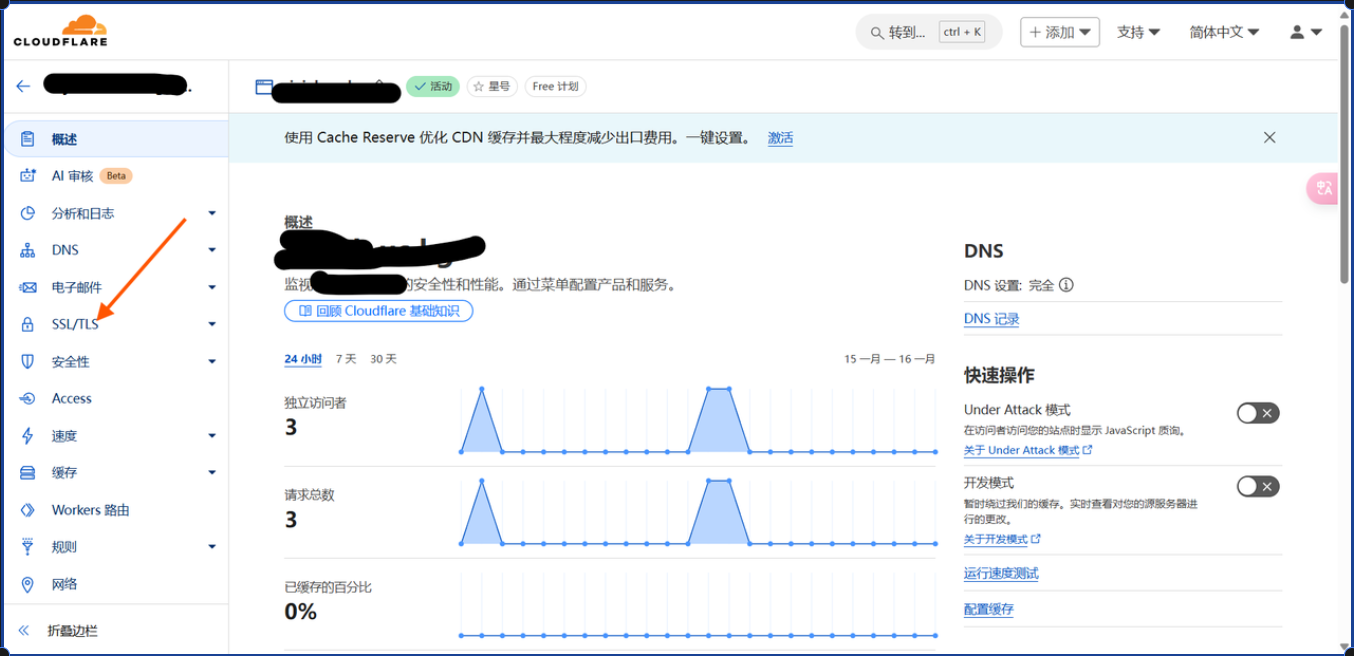Expand the 安全性 submenu arrow

point(212,361)
